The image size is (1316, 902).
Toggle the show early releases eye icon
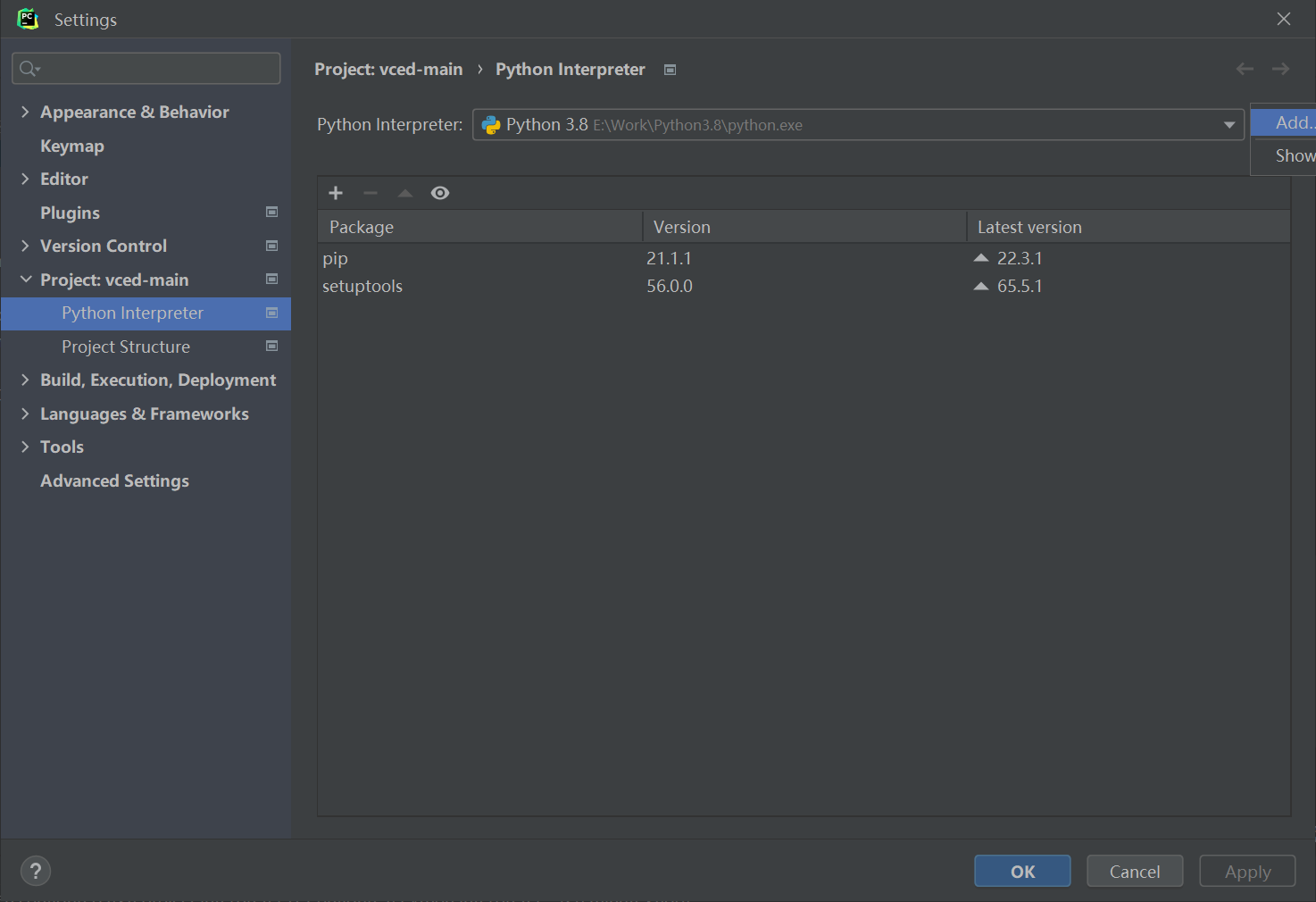440,193
